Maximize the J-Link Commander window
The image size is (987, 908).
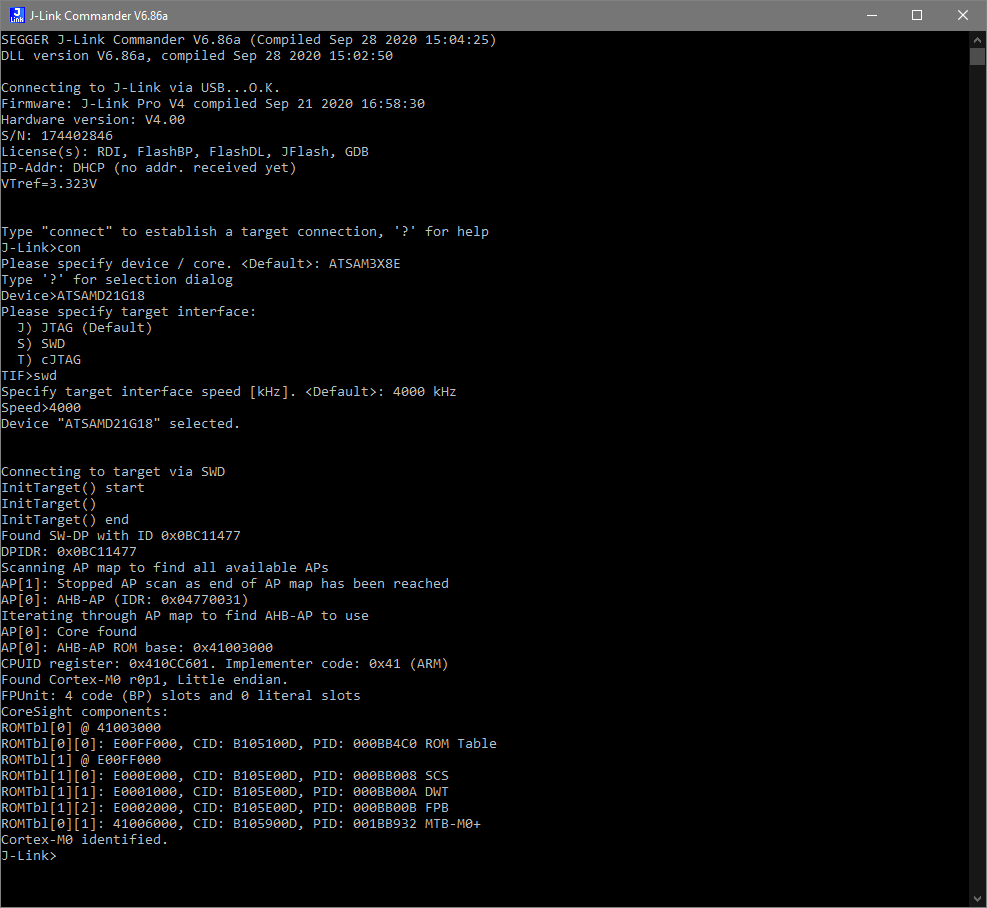tap(917, 15)
